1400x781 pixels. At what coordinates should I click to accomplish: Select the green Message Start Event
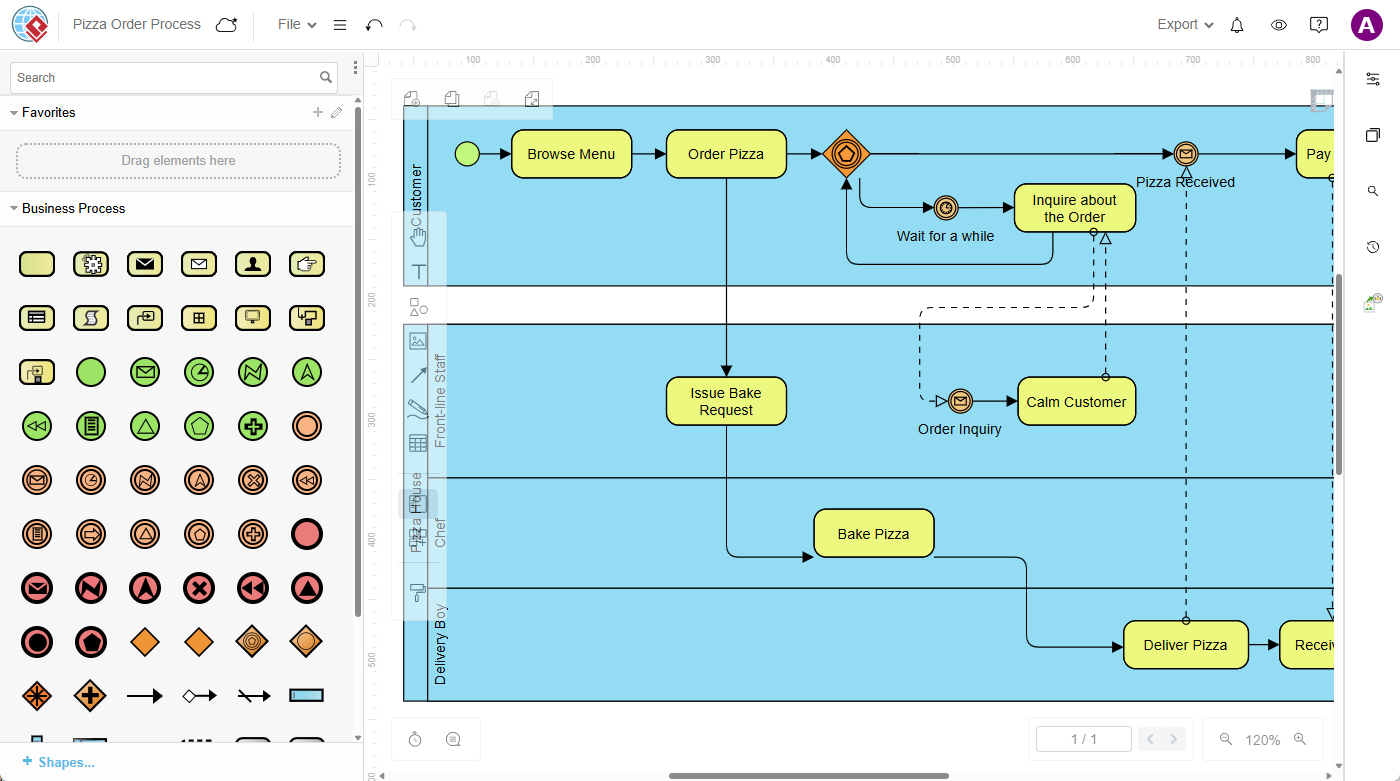click(145, 372)
